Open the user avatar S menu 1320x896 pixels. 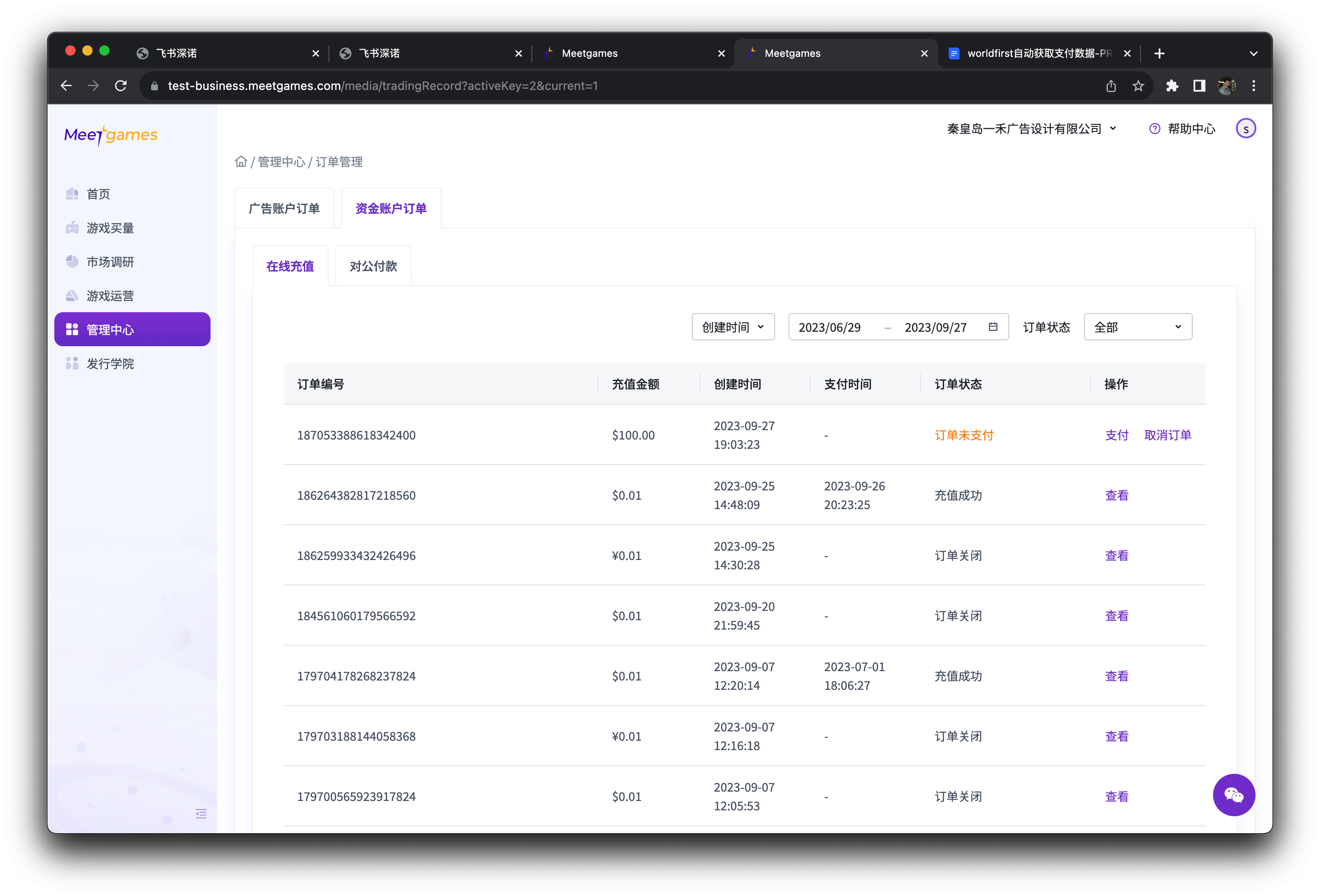pyautogui.click(x=1246, y=129)
